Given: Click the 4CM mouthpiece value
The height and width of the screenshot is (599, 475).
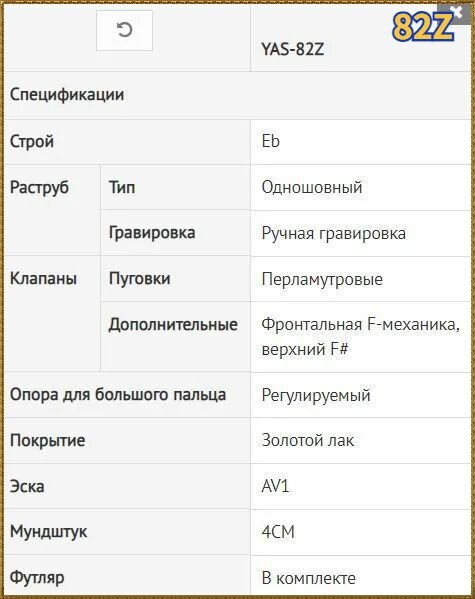Looking at the screenshot, I should point(278,532).
